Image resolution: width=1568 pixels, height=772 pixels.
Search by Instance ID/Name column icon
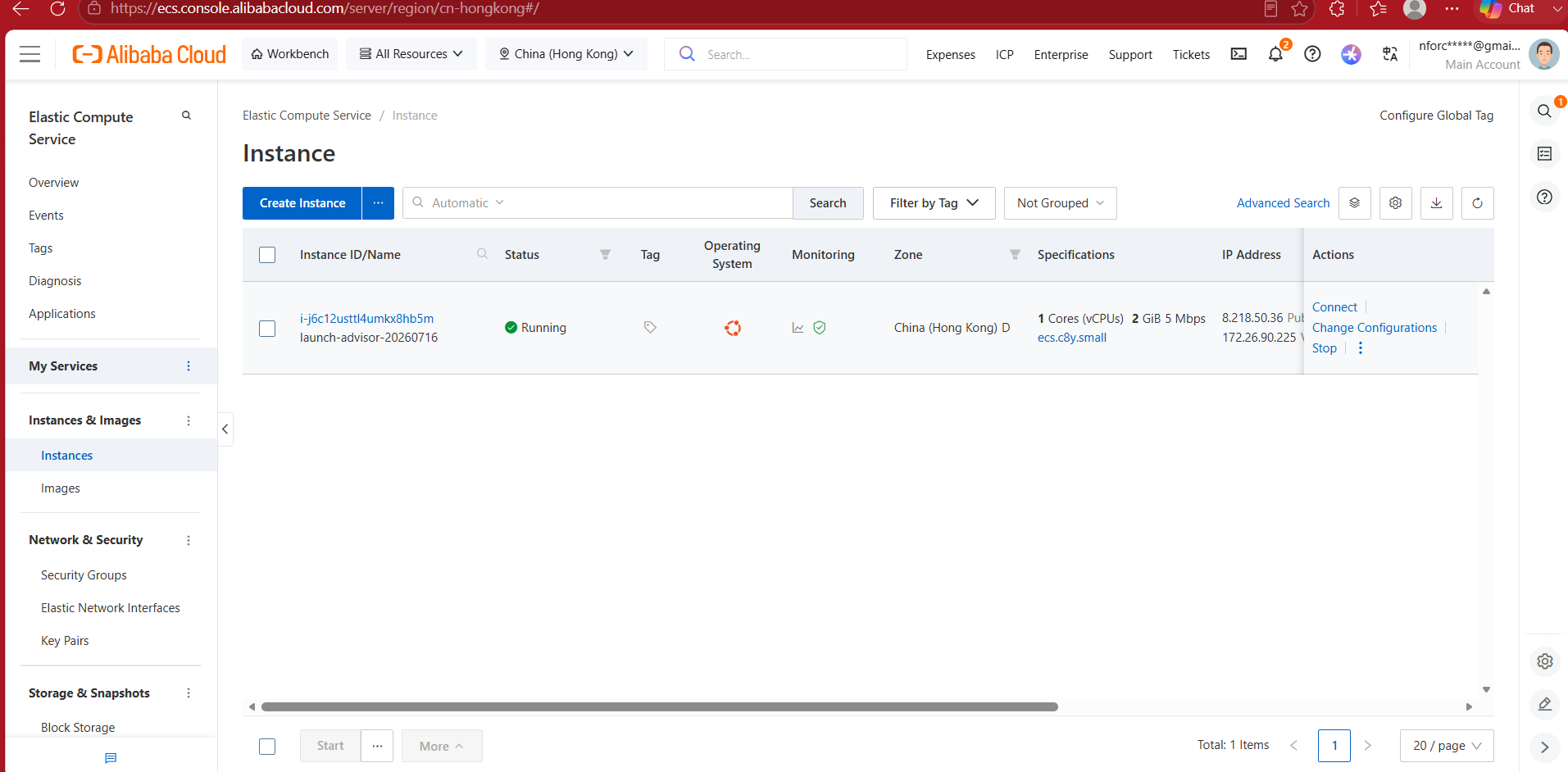coord(483,254)
